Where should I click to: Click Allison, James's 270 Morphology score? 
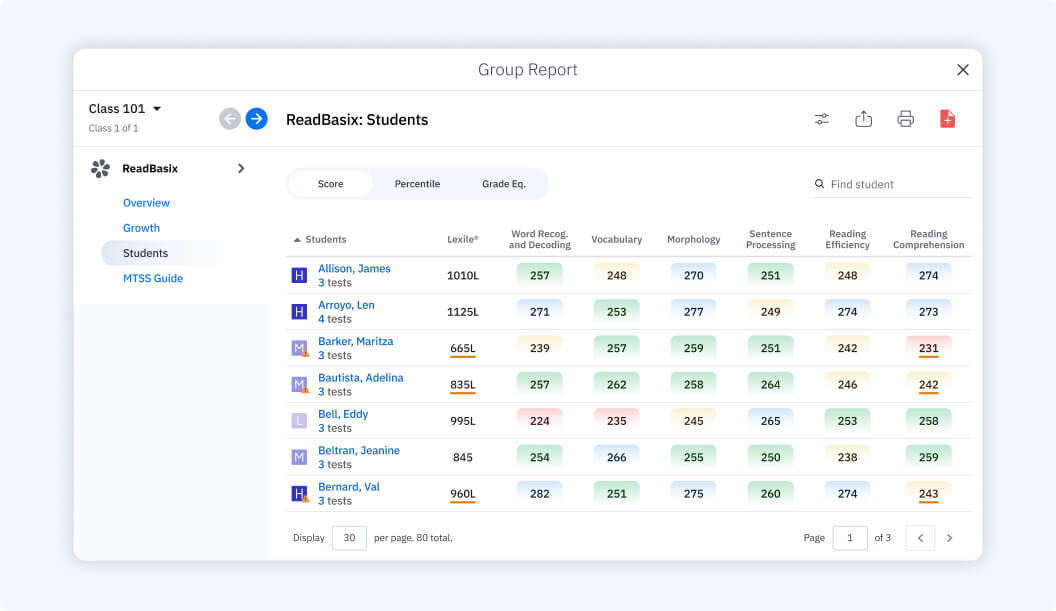(694, 276)
